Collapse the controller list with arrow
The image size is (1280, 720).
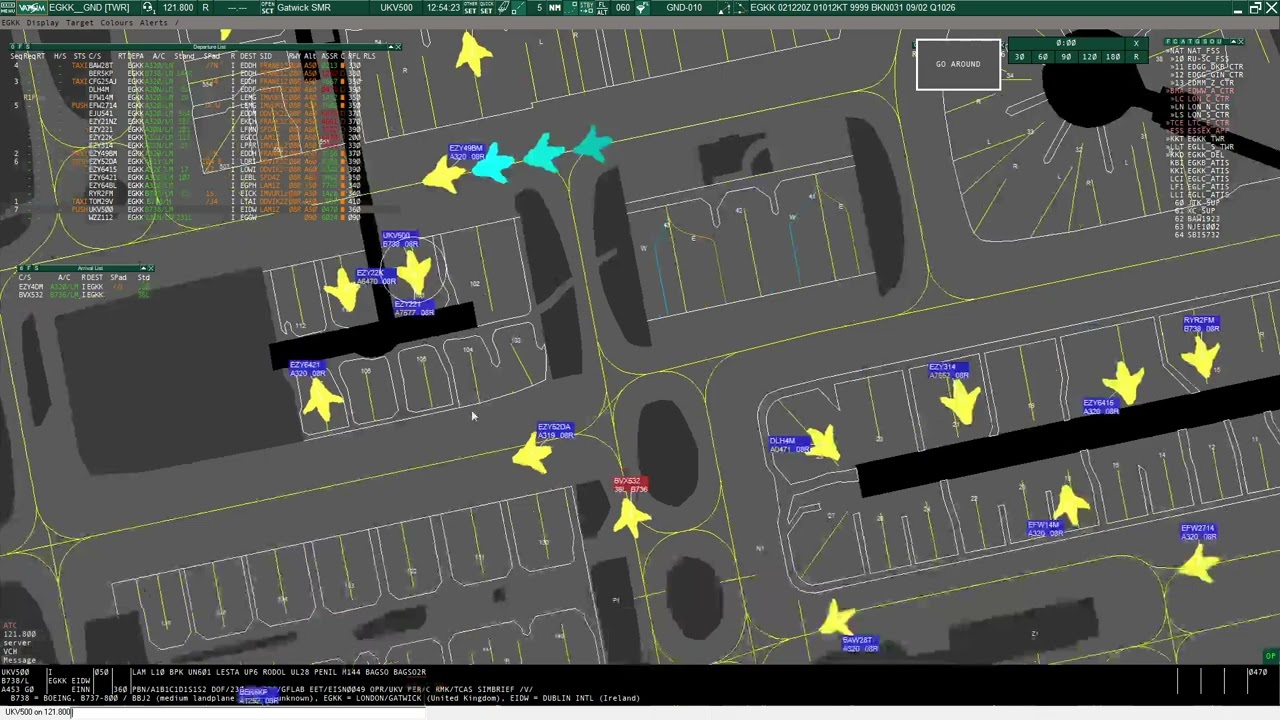coord(1234,42)
